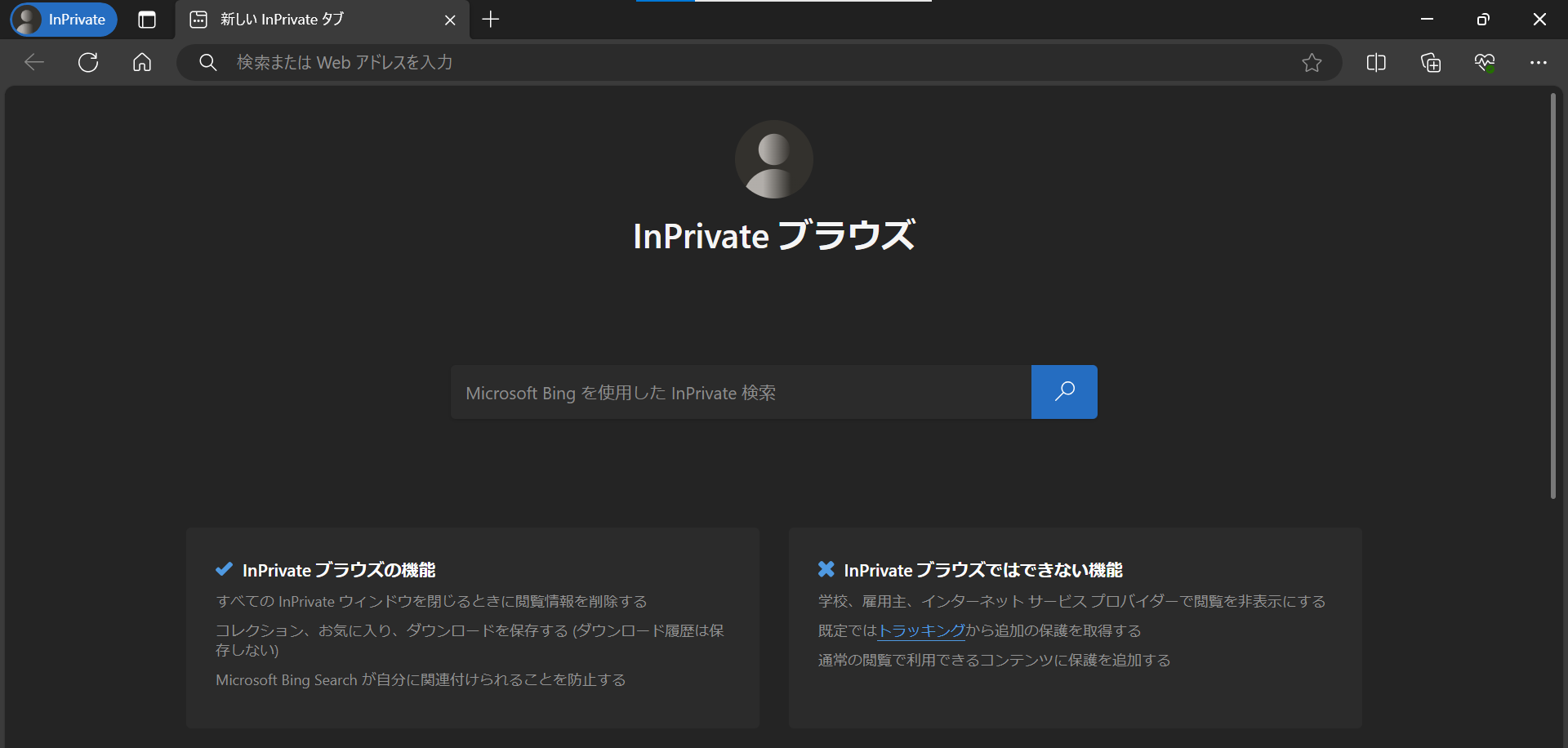1568x748 pixels.
Task: Click the InPrivate avatar image at center
Action: (x=774, y=159)
